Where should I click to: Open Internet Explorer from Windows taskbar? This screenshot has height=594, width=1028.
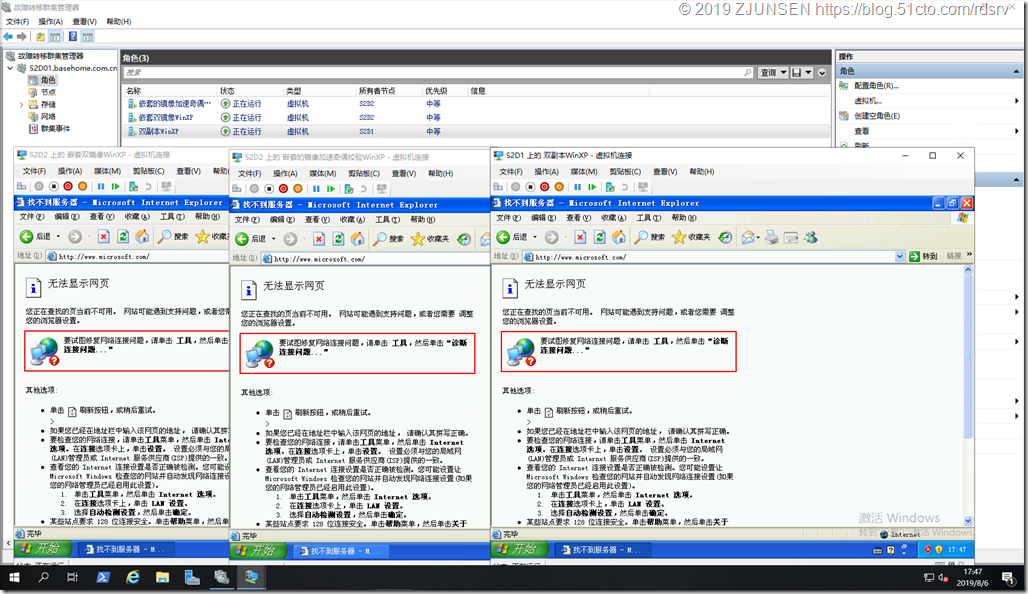pos(133,577)
